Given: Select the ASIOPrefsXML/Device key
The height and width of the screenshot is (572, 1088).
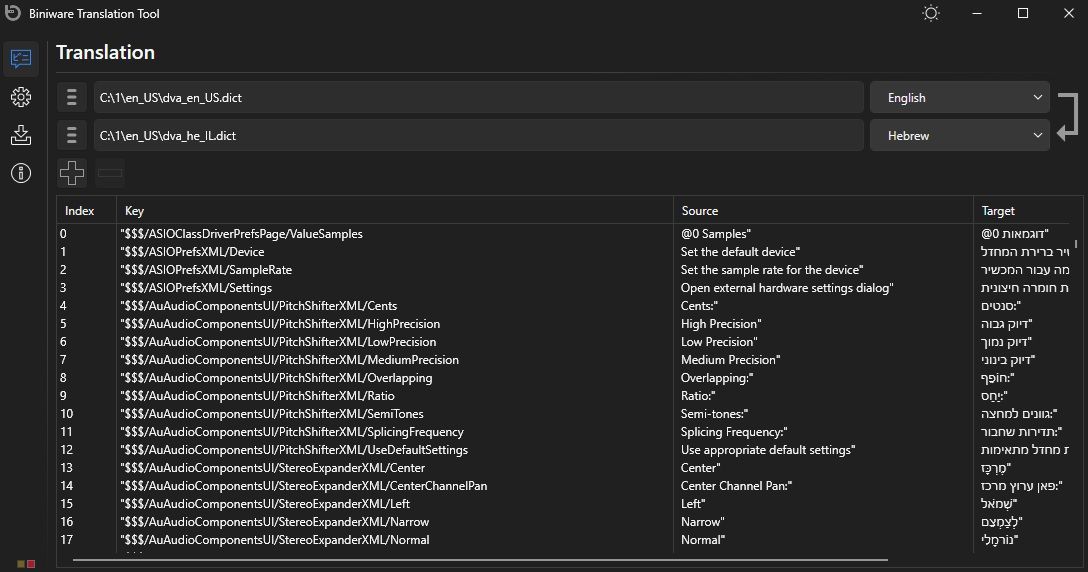Looking at the screenshot, I should pos(192,252).
